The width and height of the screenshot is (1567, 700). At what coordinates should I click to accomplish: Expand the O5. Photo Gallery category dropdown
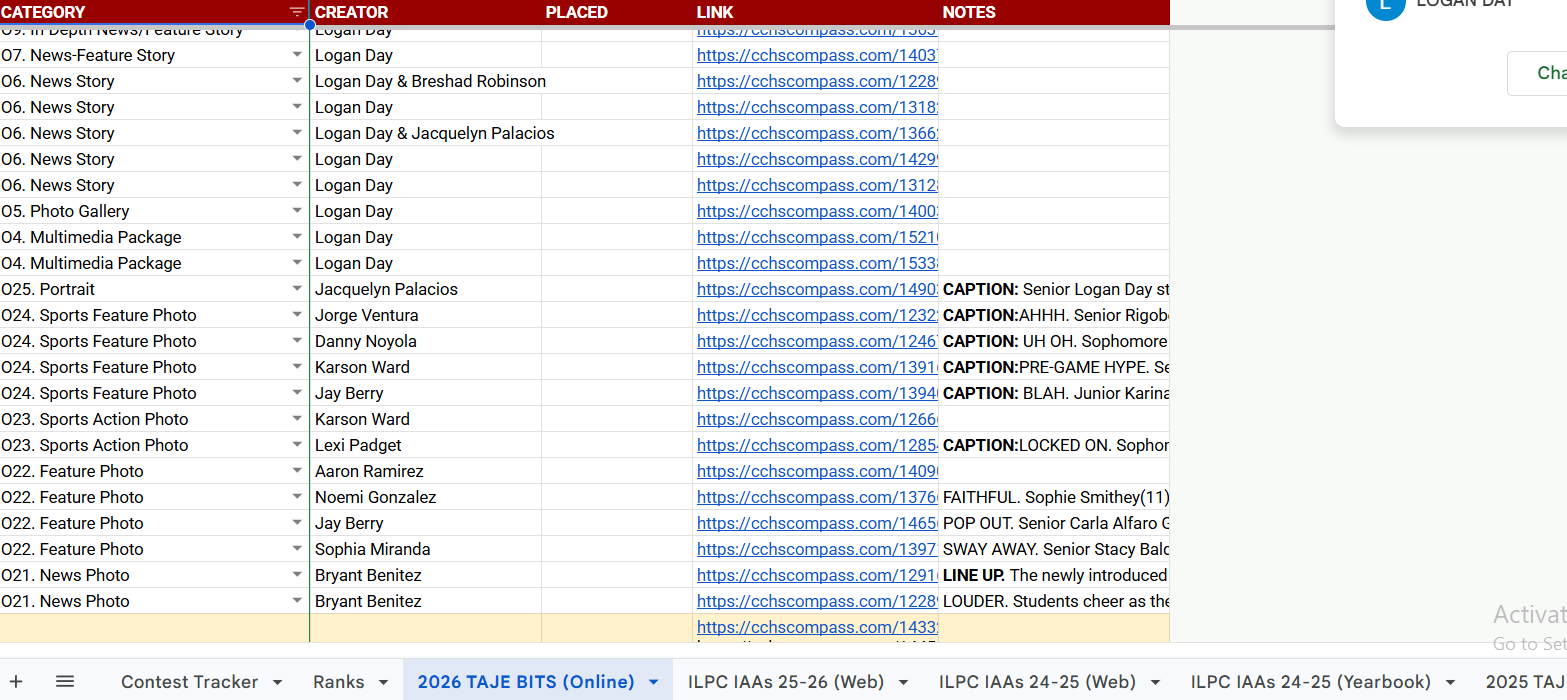point(297,211)
